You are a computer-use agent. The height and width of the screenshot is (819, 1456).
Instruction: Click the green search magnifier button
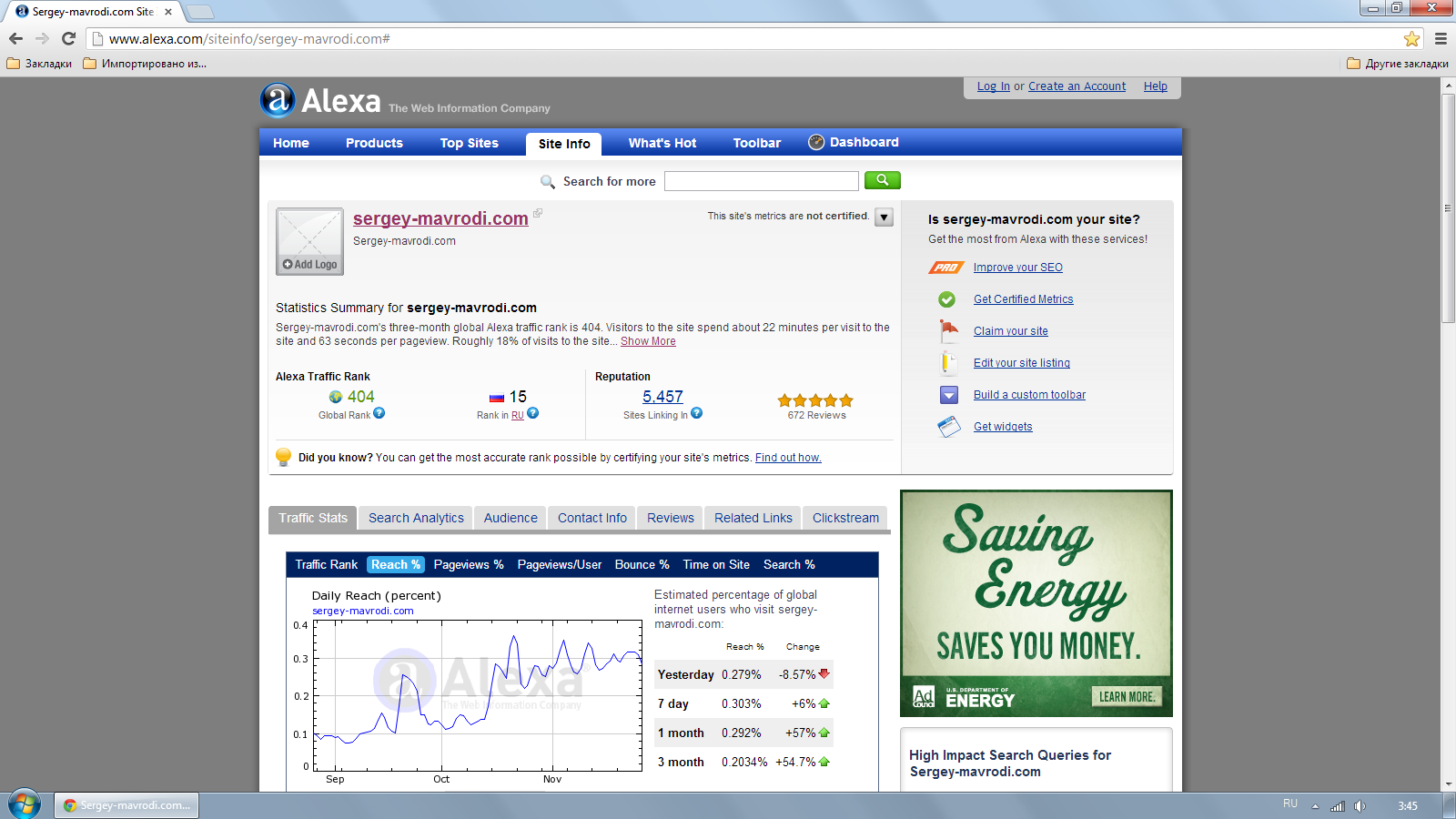pyautogui.click(x=882, y=180)
